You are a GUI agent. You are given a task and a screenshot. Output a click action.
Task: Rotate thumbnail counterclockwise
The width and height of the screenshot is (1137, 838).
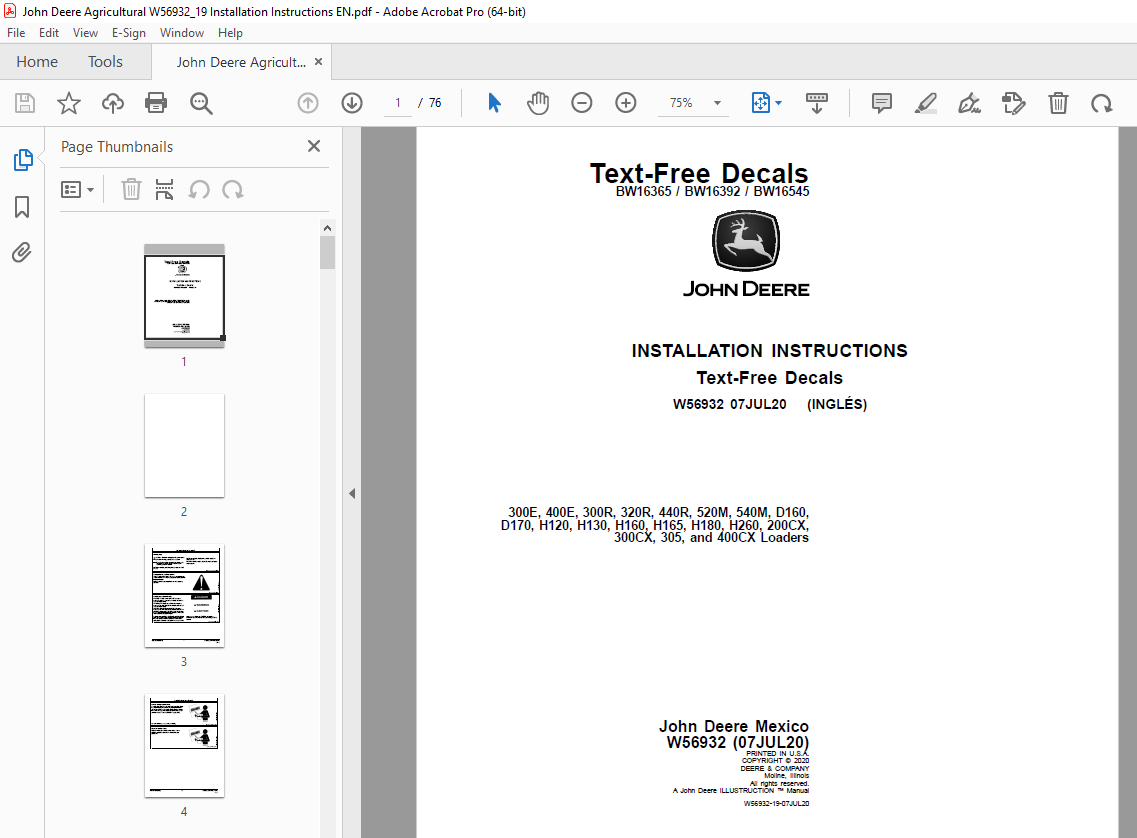pos(199,190)
